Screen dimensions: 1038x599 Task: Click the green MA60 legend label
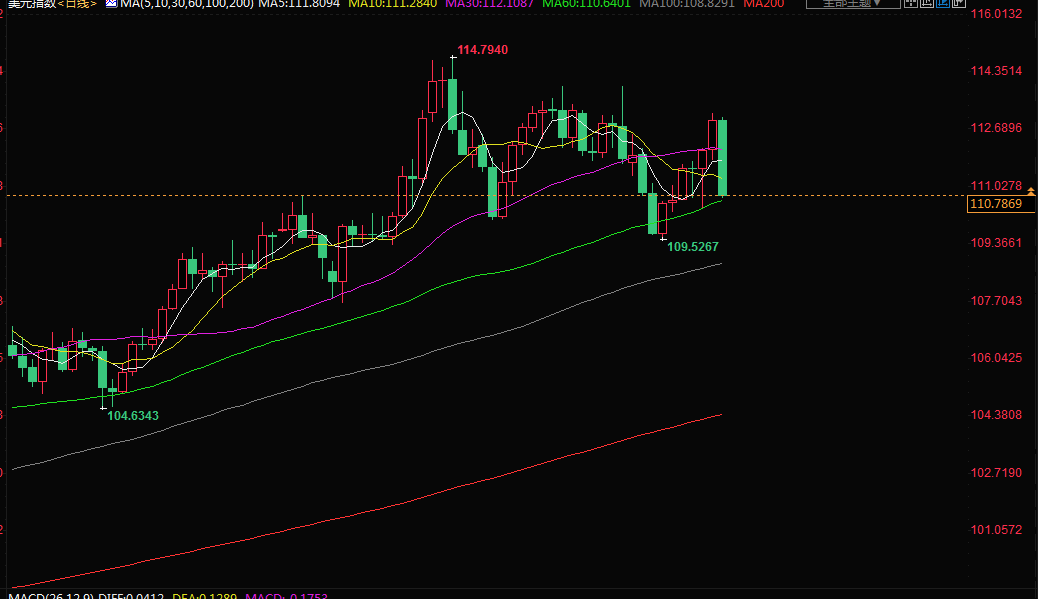586,4
